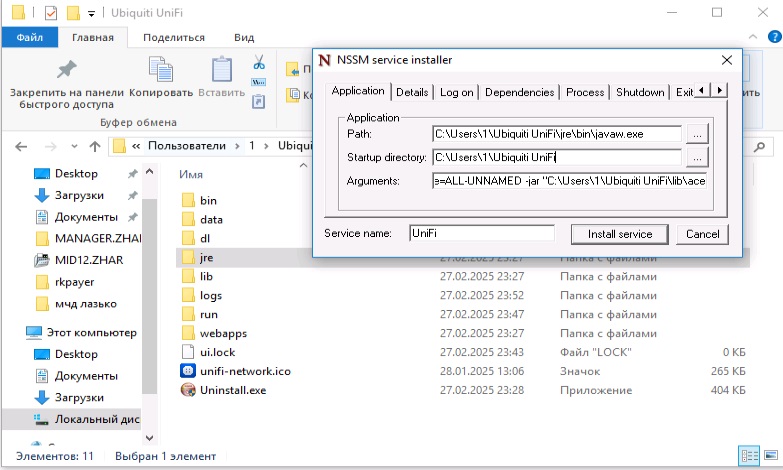Image resolution: width=783 pixels, height=470 pixels.
Task: Open the NSSM Log on tab
Action: click(456, 92)
